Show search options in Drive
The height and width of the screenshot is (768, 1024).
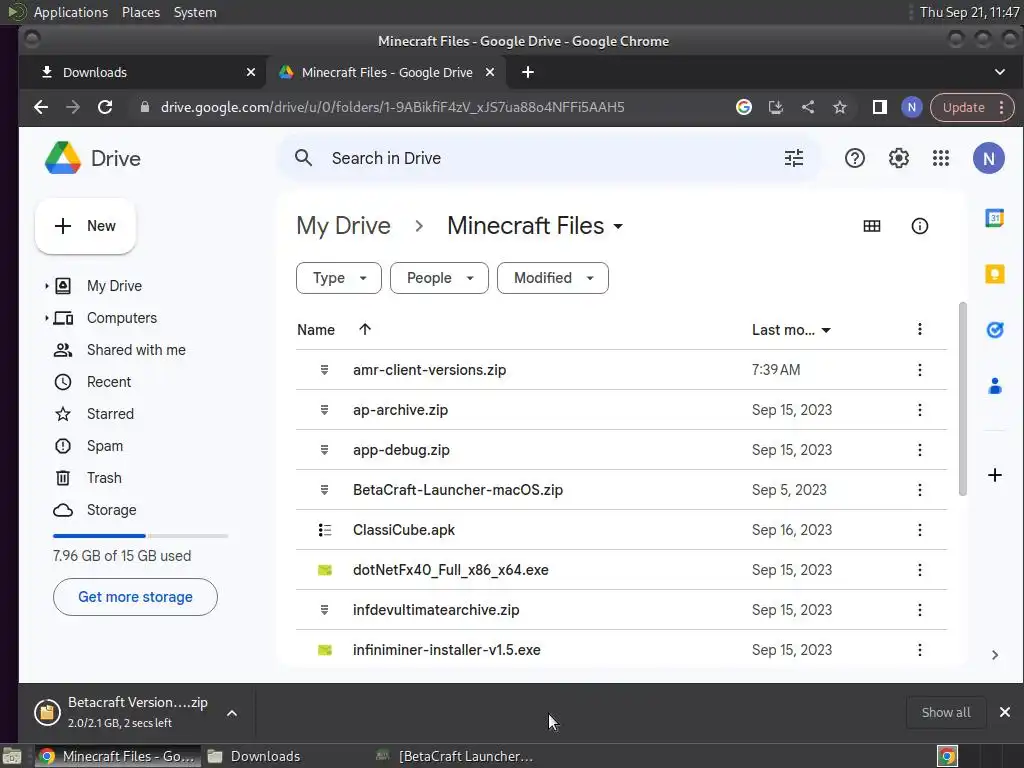pos(794,158)
